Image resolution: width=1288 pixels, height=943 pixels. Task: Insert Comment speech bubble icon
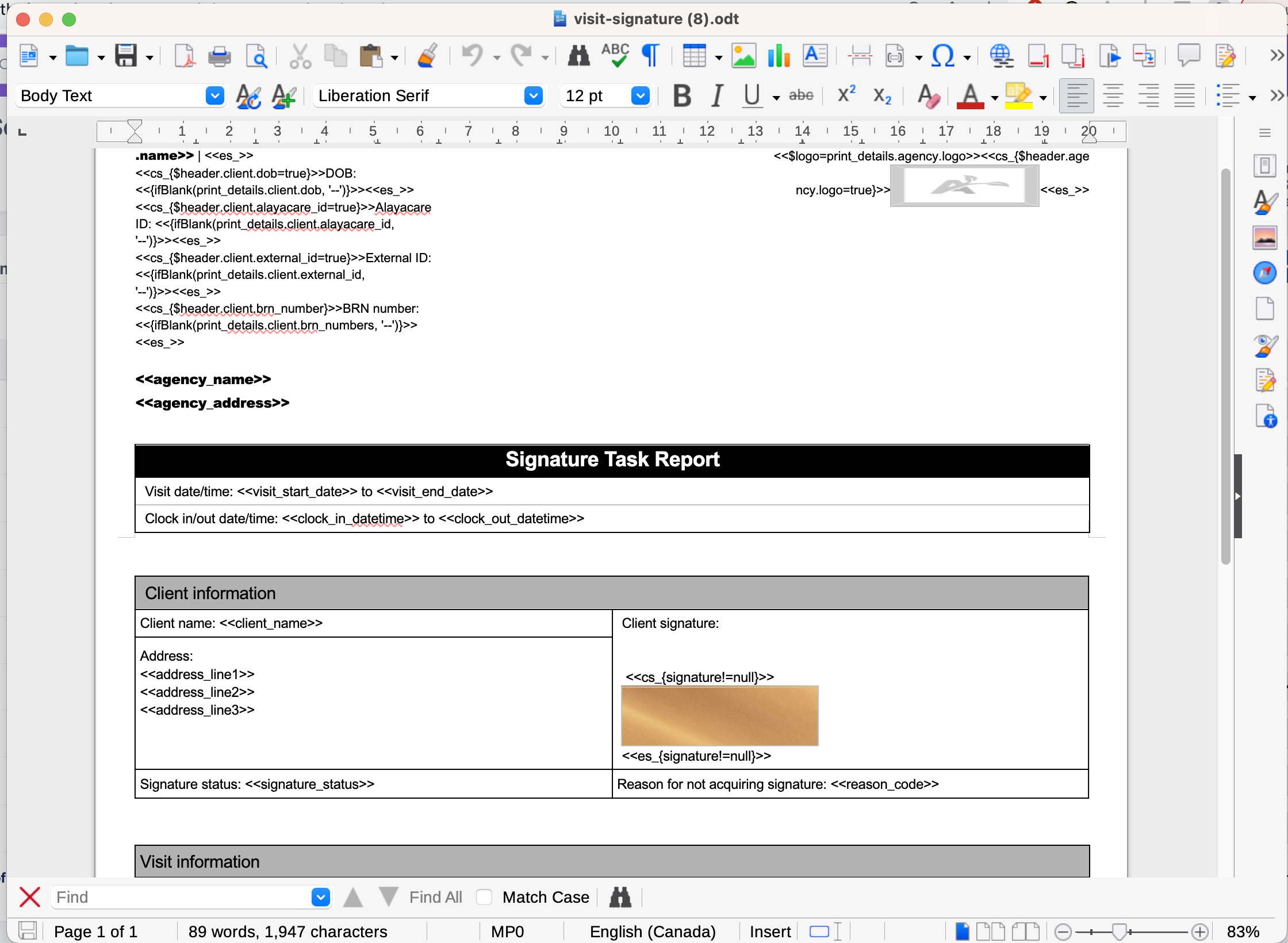(x=1189, y=56)
